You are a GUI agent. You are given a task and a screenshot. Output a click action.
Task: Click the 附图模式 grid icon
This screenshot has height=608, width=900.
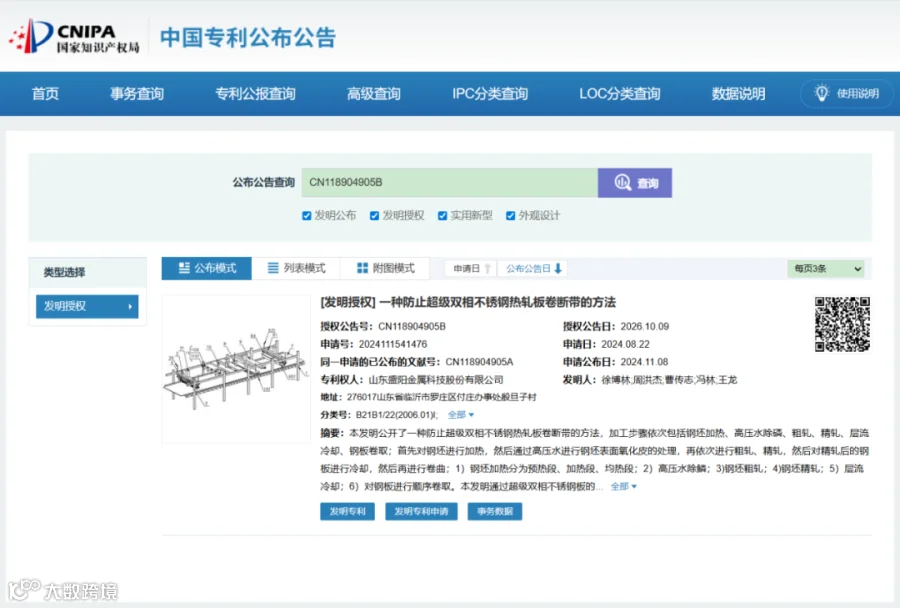(x=362, y=268)
